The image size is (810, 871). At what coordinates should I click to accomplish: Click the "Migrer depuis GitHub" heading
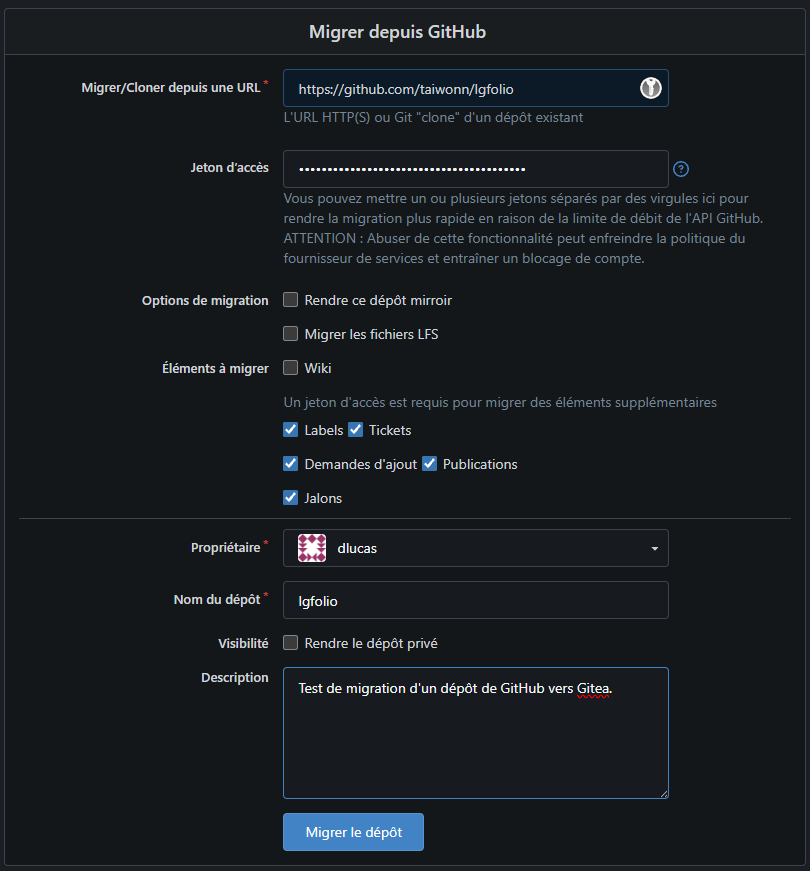tap(398, 32)
